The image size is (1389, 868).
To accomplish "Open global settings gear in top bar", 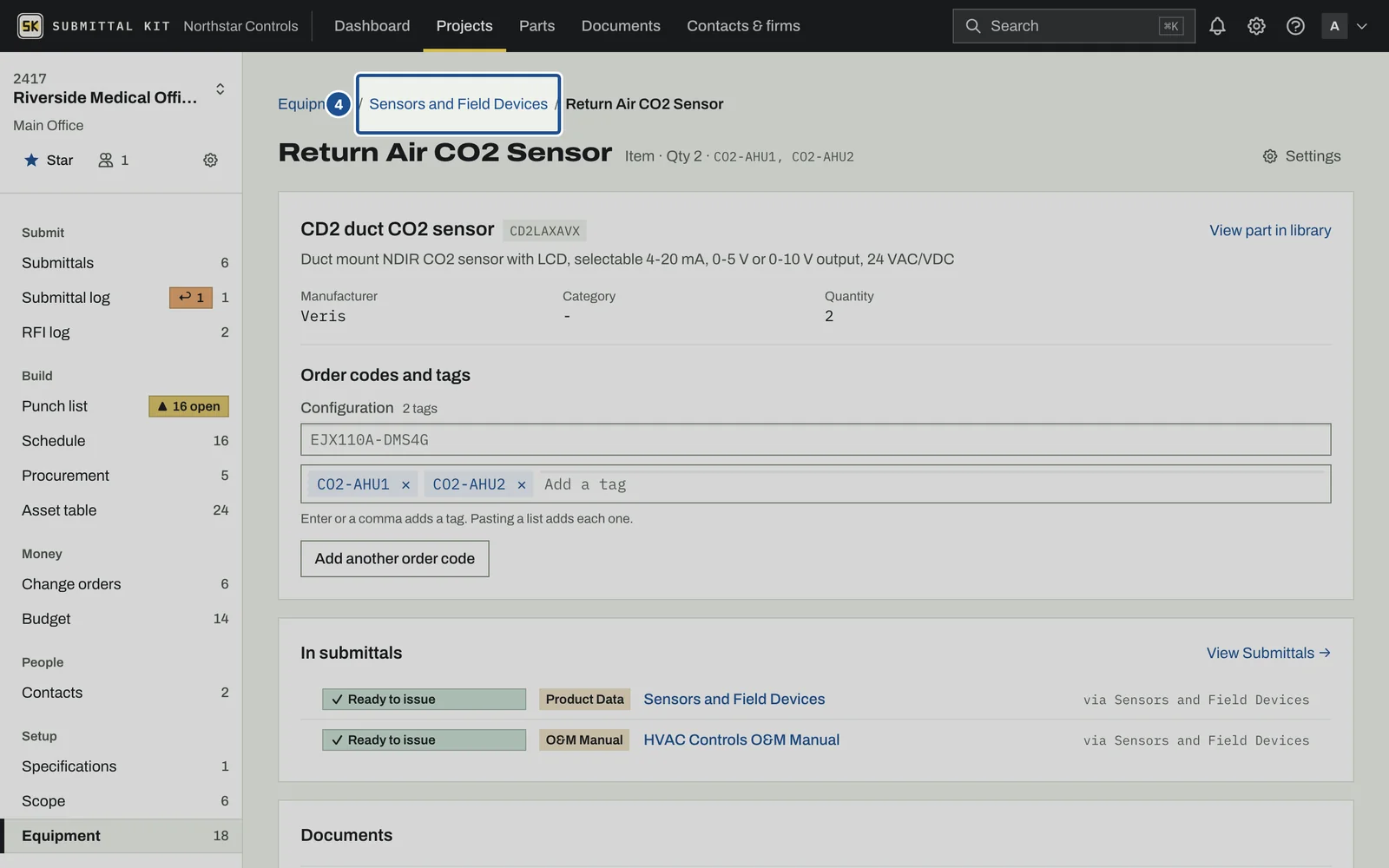I will pyautogui.click(x=1256, y=26).
